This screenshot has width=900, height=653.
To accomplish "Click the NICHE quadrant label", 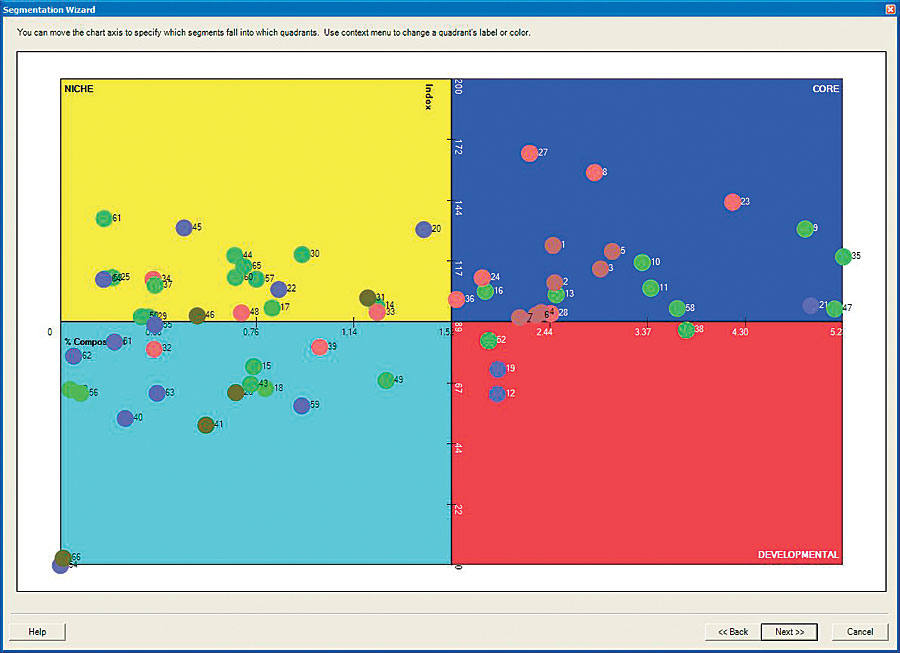I will pyautogui.click(x=79, y=89).
